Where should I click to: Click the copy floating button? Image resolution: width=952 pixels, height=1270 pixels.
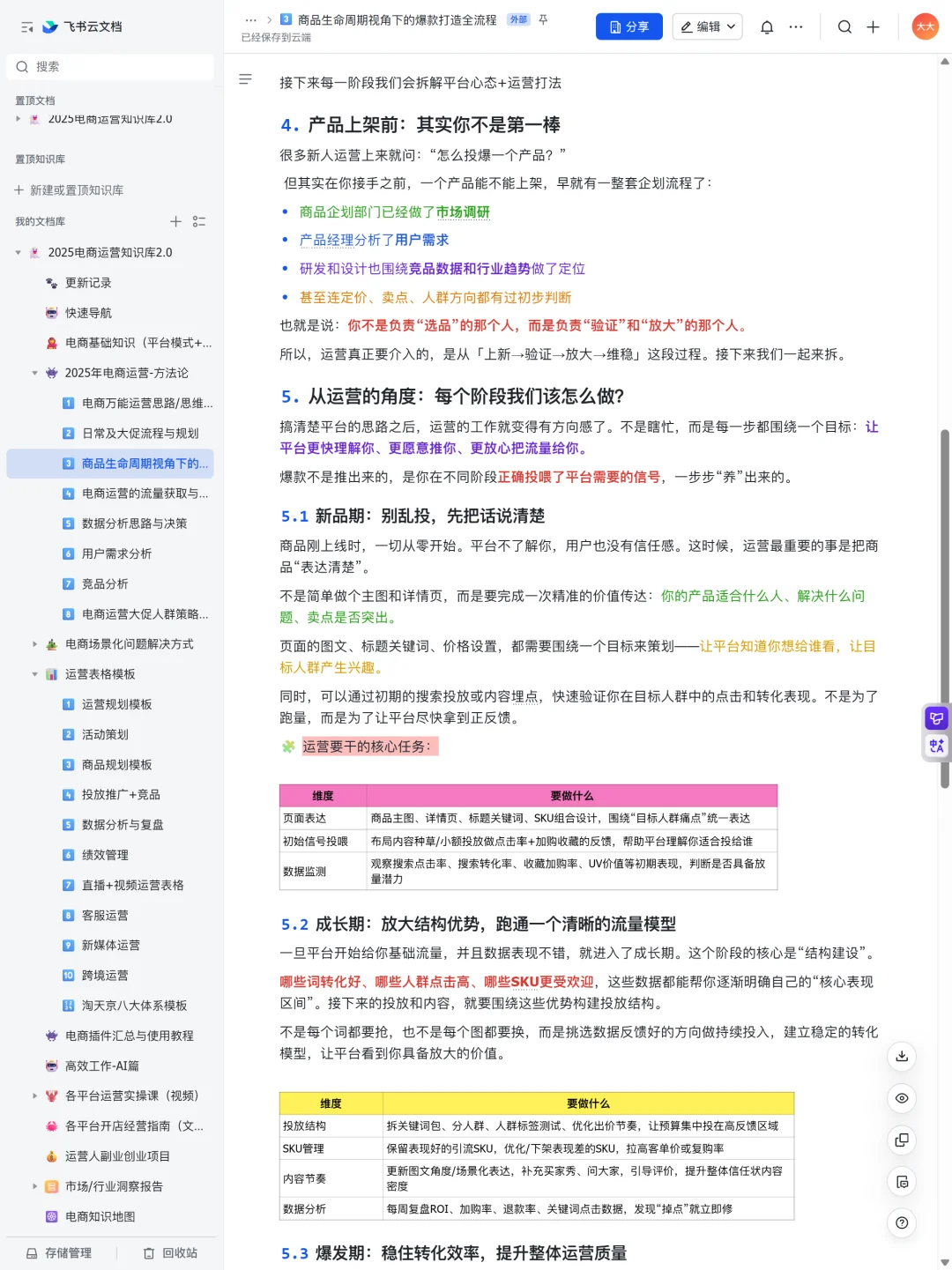[x=902, y=1140]
